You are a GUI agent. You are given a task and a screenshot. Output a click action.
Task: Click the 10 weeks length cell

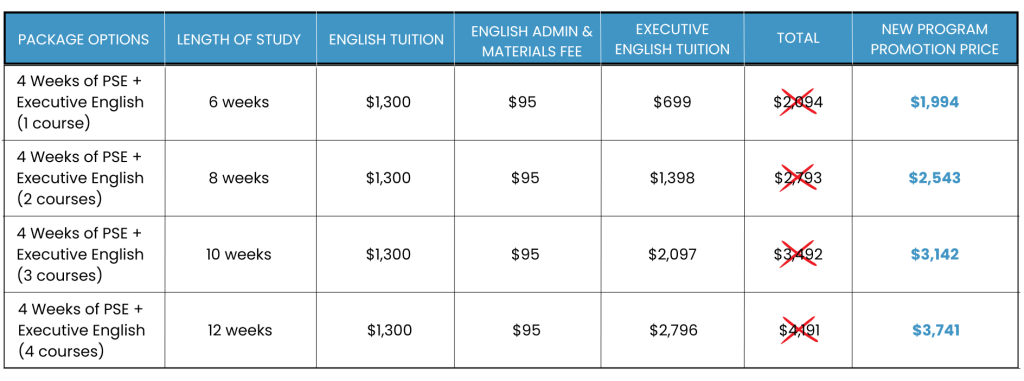coord(239,254)
